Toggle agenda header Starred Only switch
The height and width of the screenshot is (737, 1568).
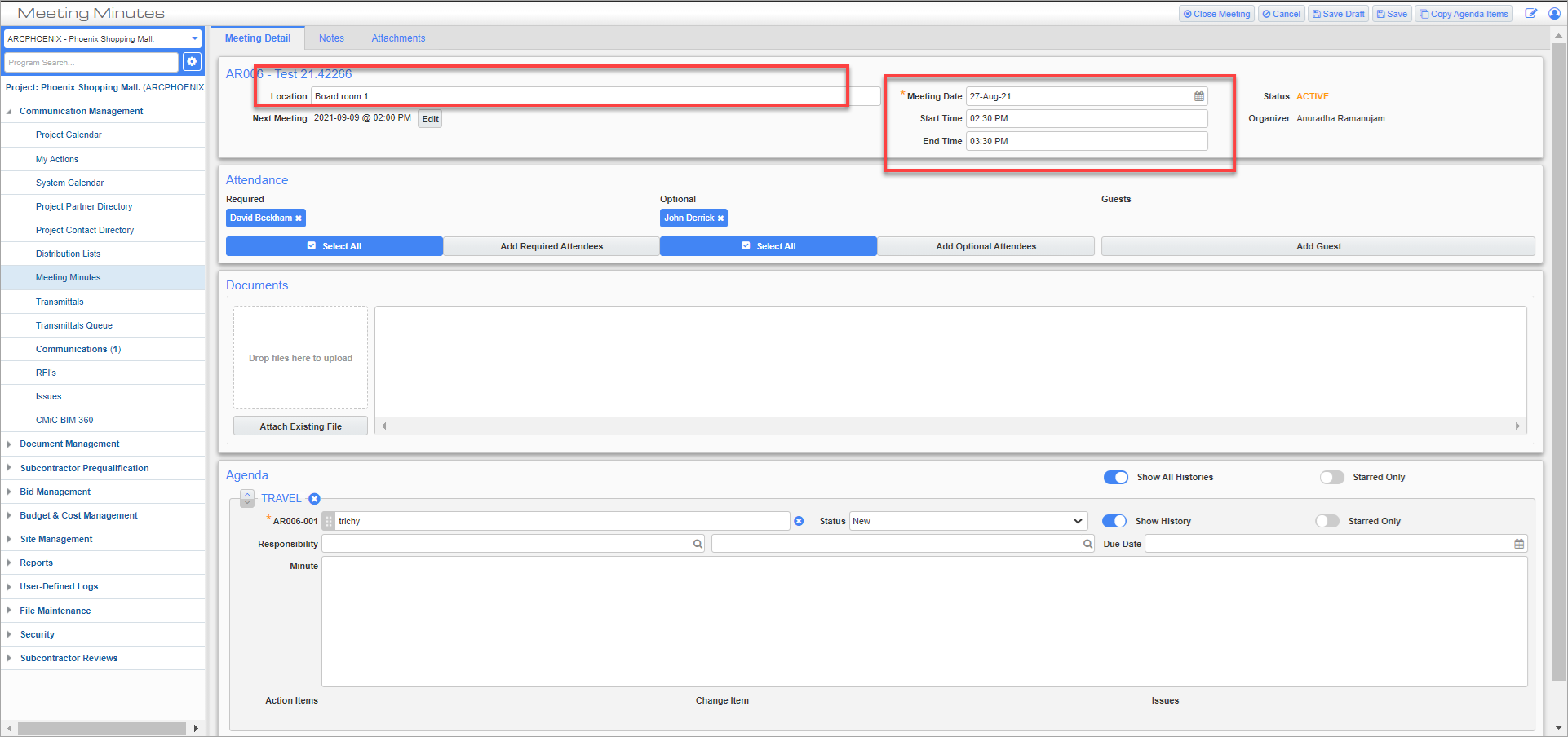(1332, 478)
